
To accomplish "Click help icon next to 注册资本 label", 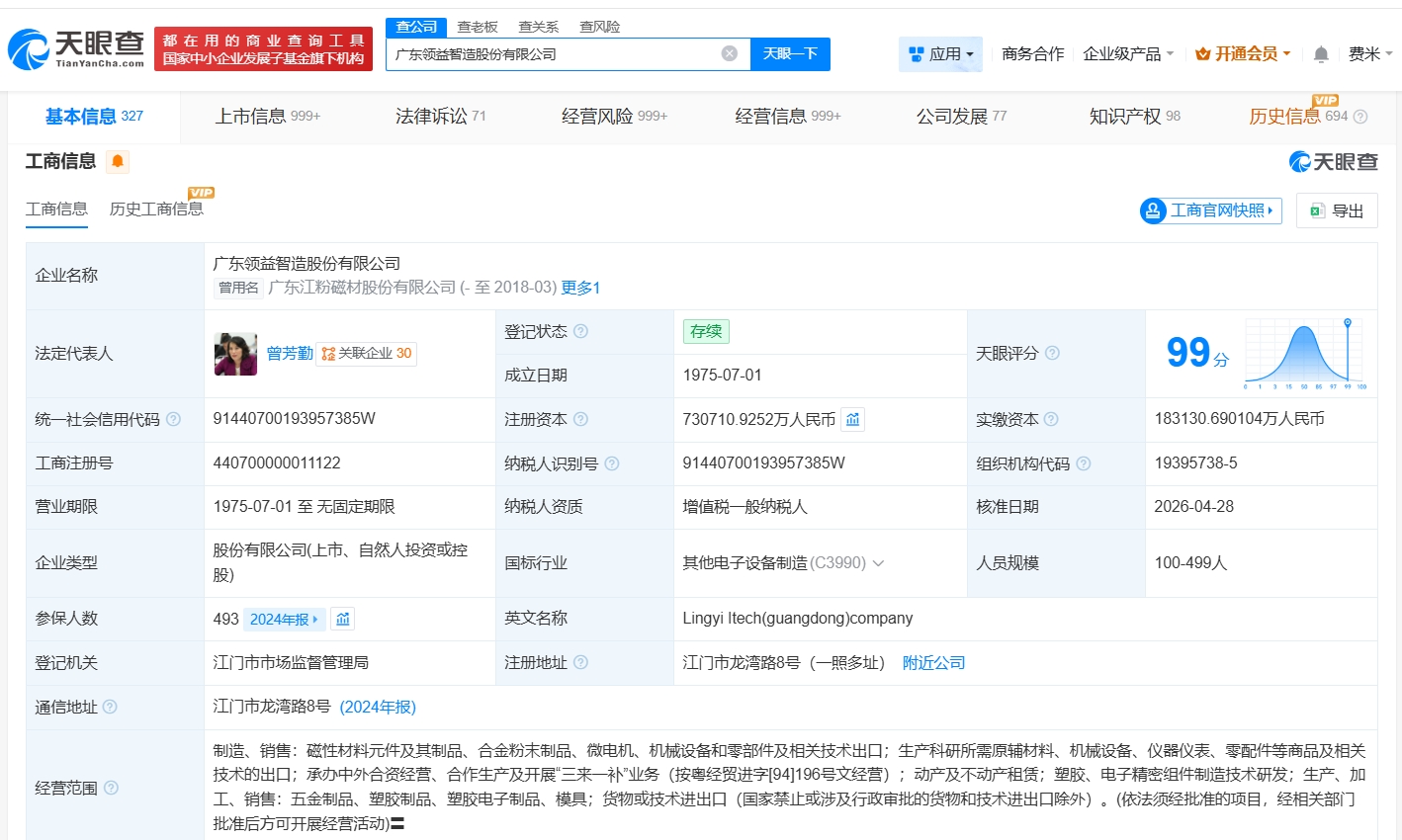I will point(581,419).
